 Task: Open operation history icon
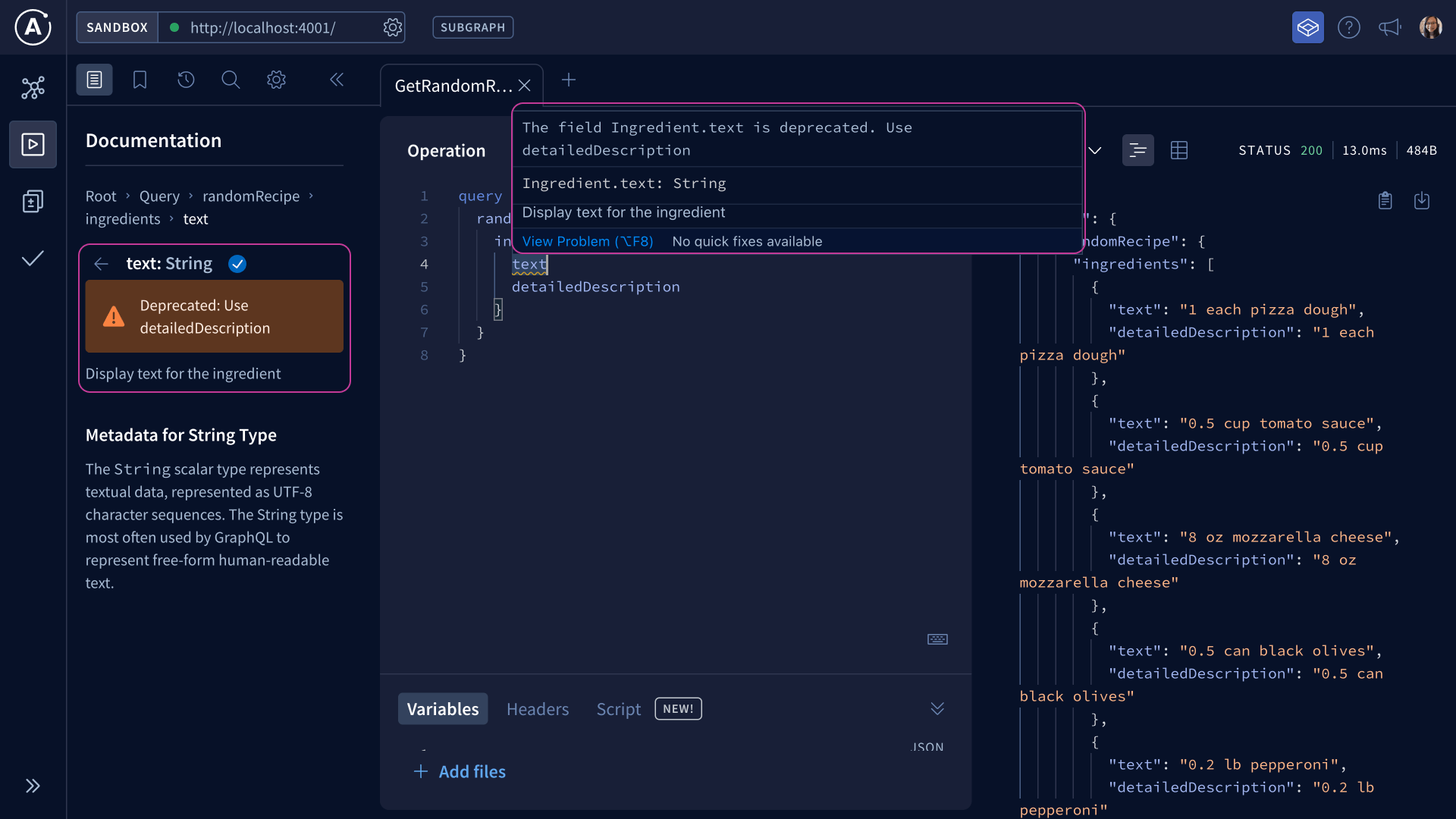coord(186,80)
